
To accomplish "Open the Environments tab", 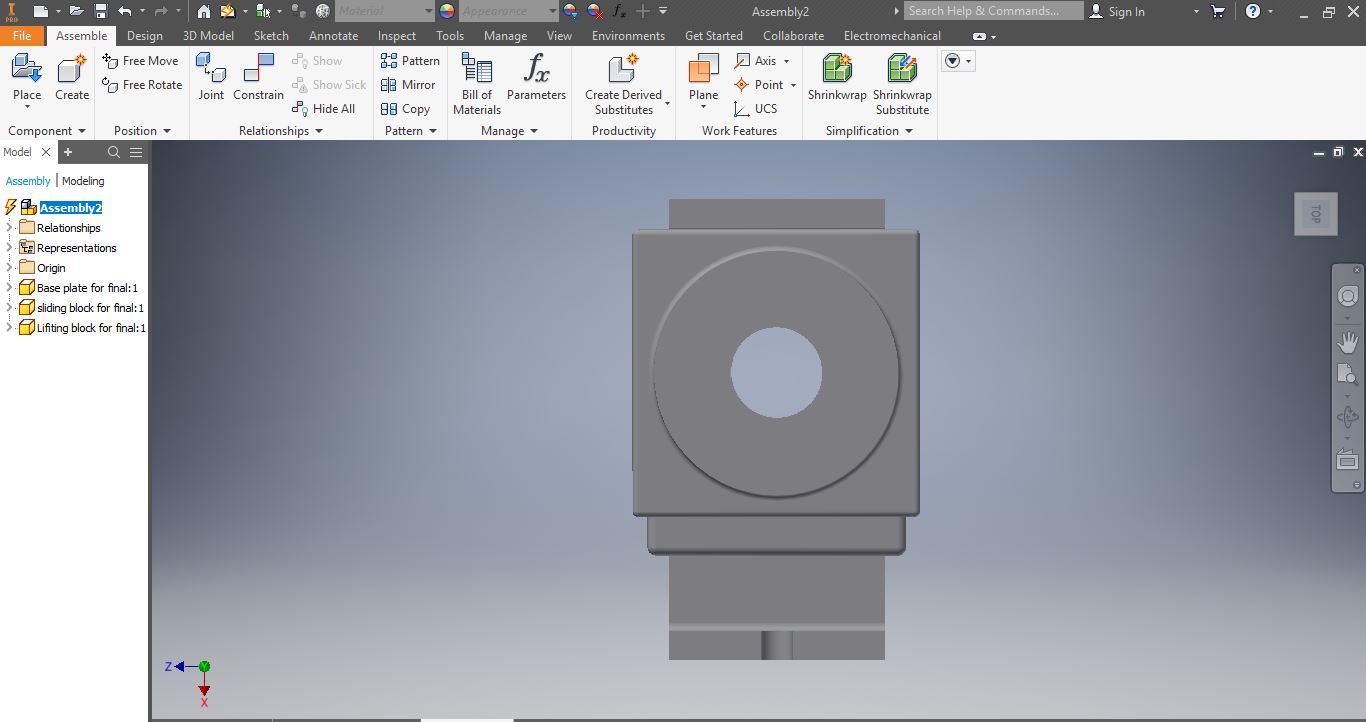I will coord(628,35).
